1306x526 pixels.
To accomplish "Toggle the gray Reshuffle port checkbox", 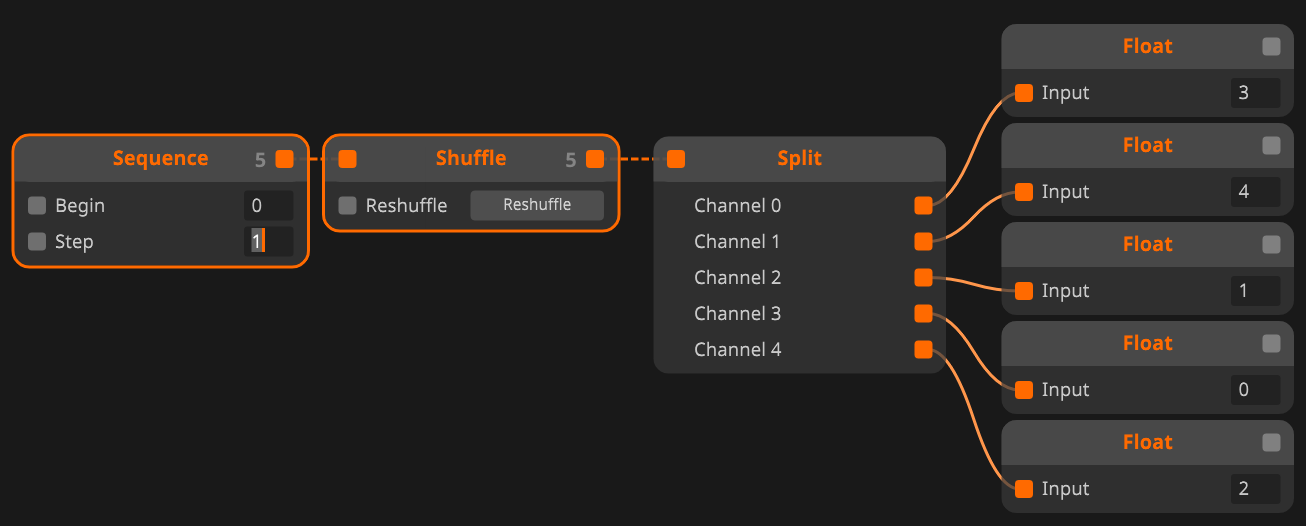I will [347, 205].
